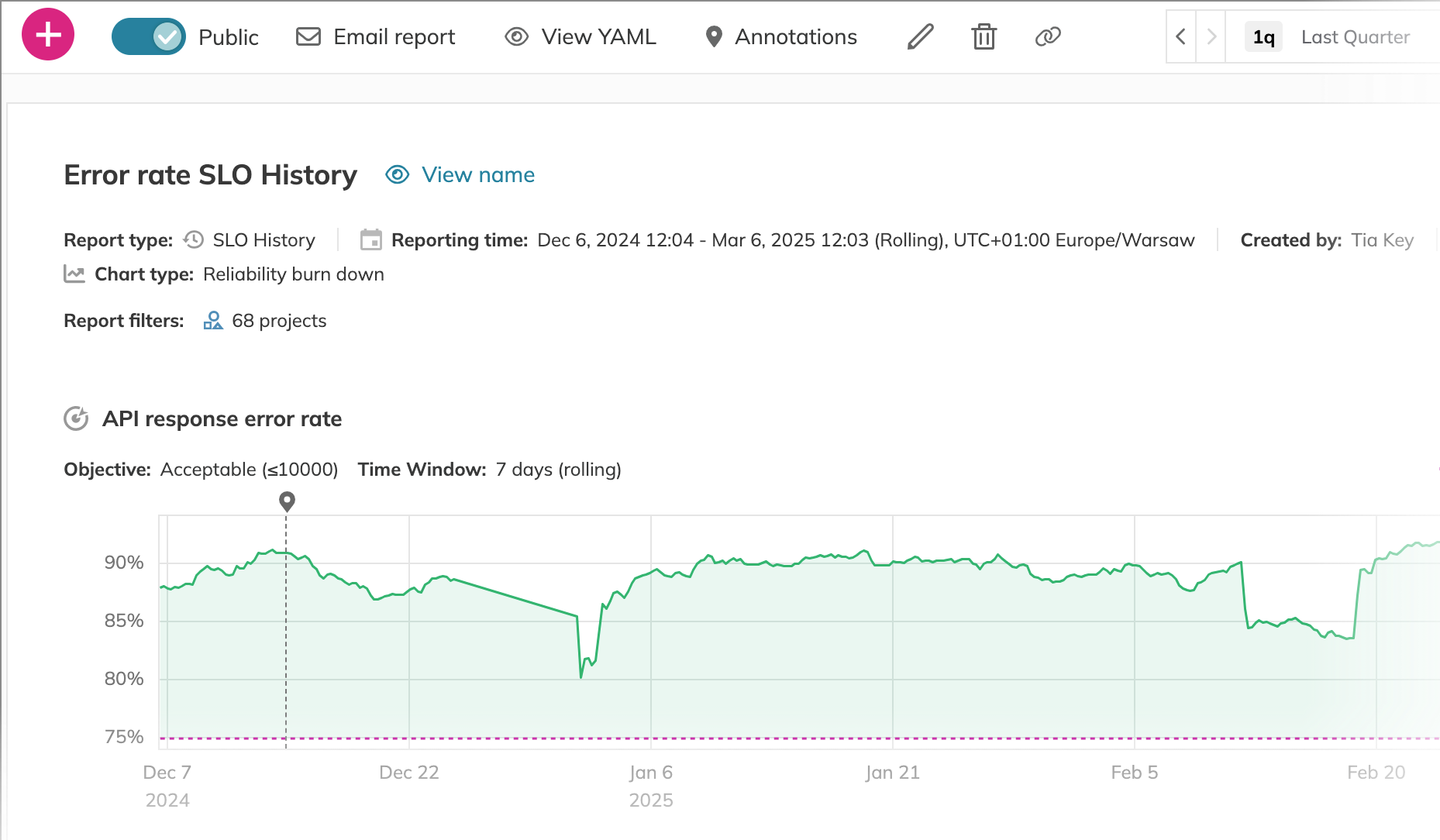Click the envelope icon for email report
The width and height of the screenshot is (1440, 840).
(x=308, y=36)
